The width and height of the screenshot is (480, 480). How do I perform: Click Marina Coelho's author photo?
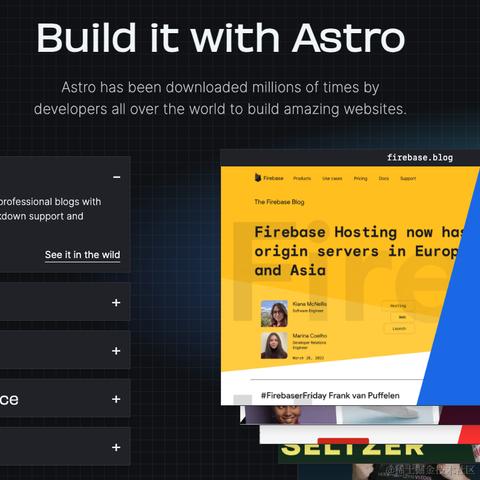274,345
